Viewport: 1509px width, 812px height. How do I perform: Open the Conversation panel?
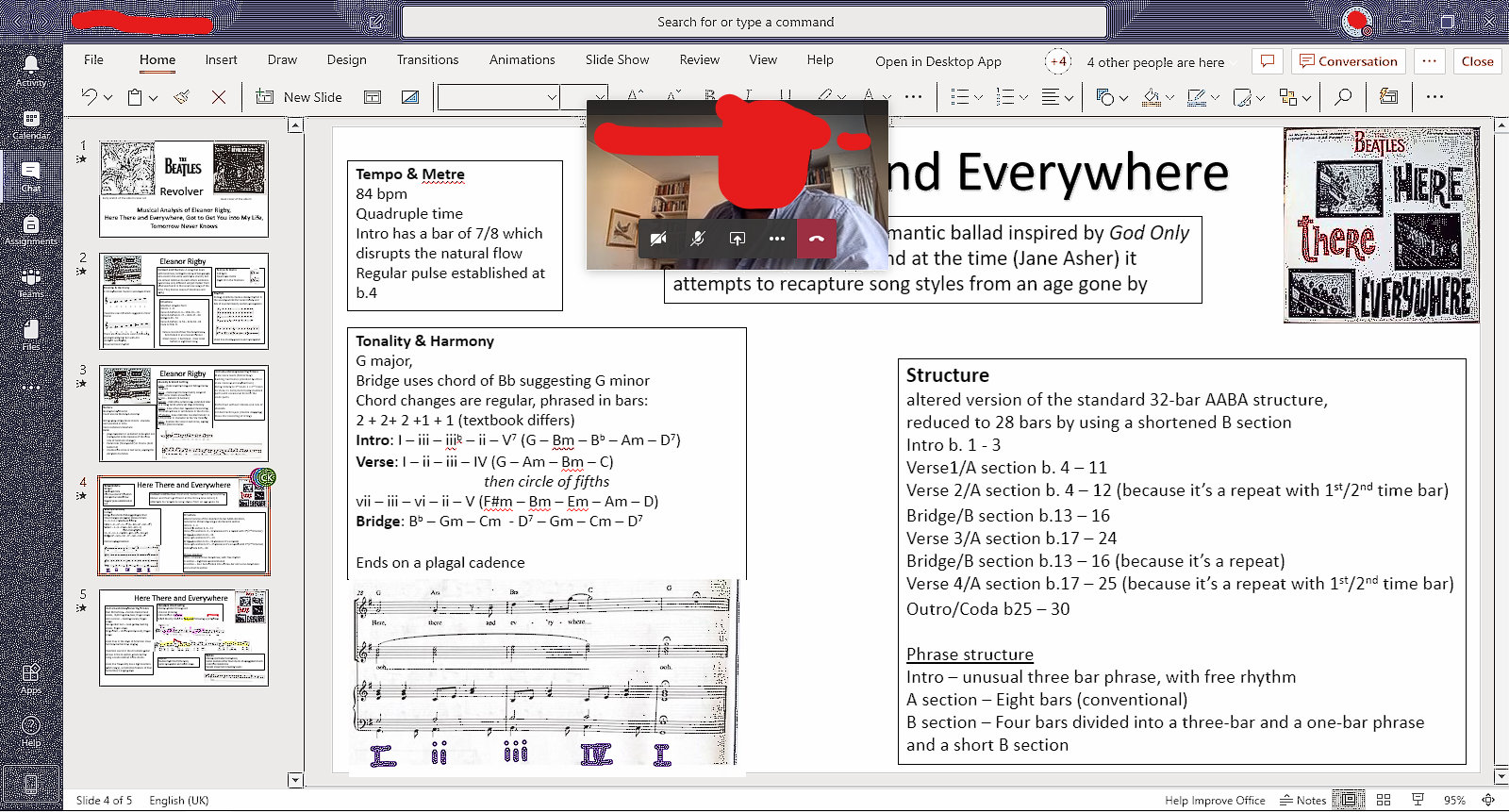pos(1349,61)
